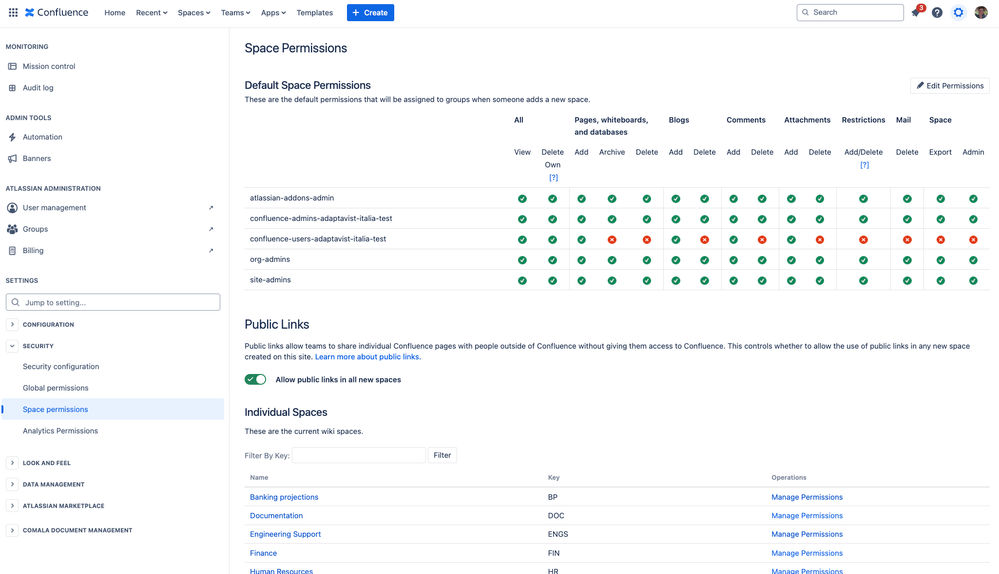Click the Banners megaphone icon
This screenshot has height=574, width=999.
tap(12, 159)
